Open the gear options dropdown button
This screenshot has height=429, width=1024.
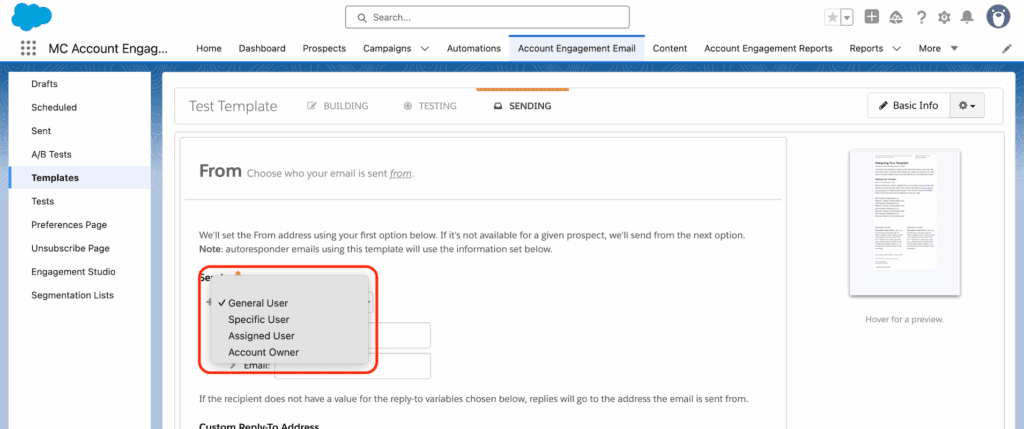click(967, 105)
